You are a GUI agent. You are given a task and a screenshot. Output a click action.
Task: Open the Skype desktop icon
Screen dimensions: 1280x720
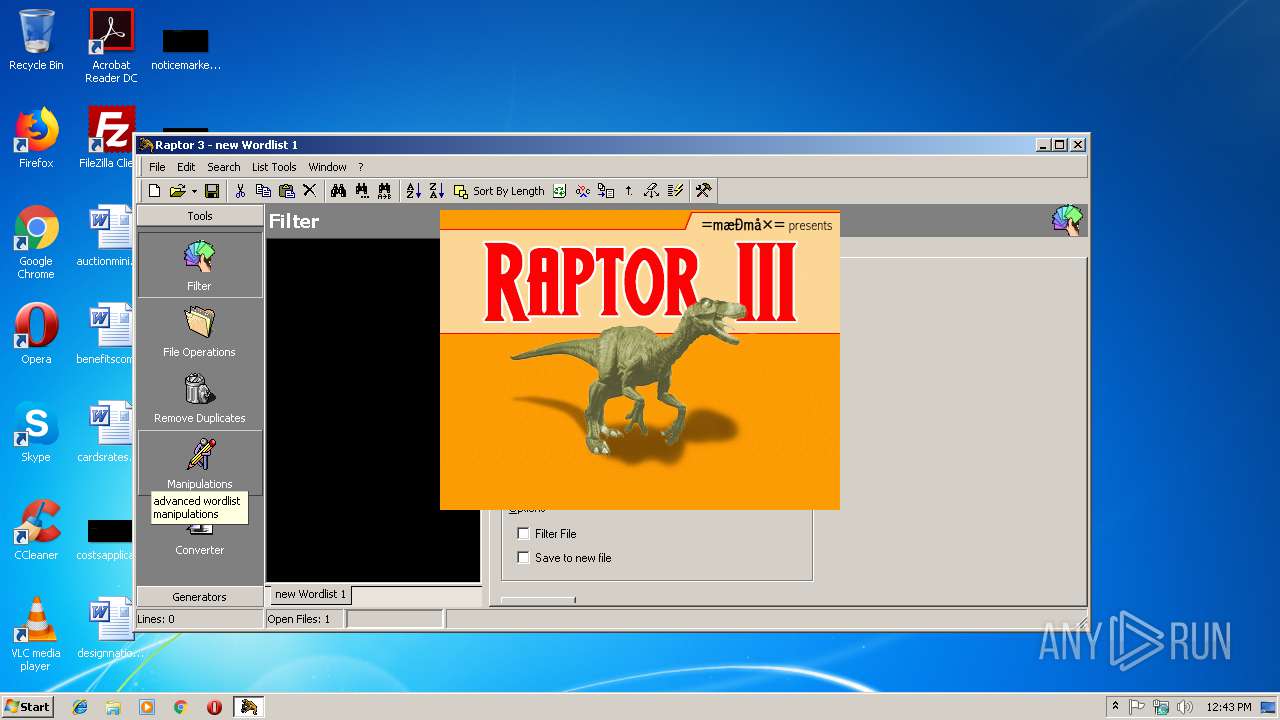coord(36,432)
